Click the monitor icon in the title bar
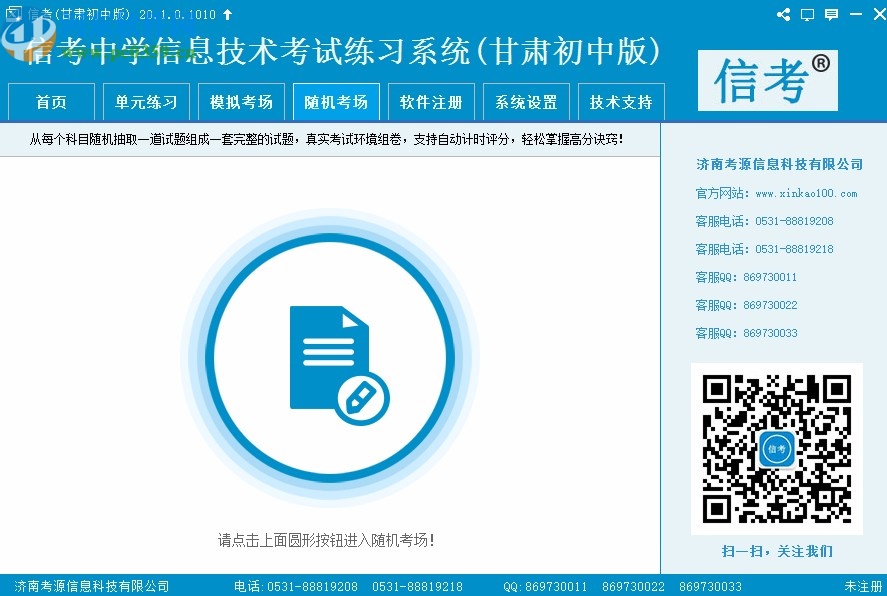887x596 pixels. pos(807,14)
